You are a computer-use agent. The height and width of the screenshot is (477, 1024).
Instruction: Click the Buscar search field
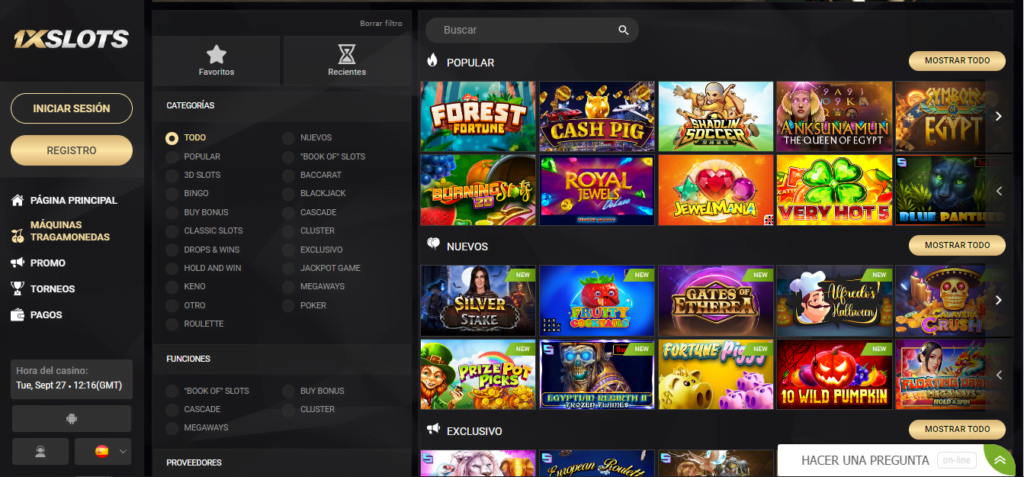pos(532,30)
